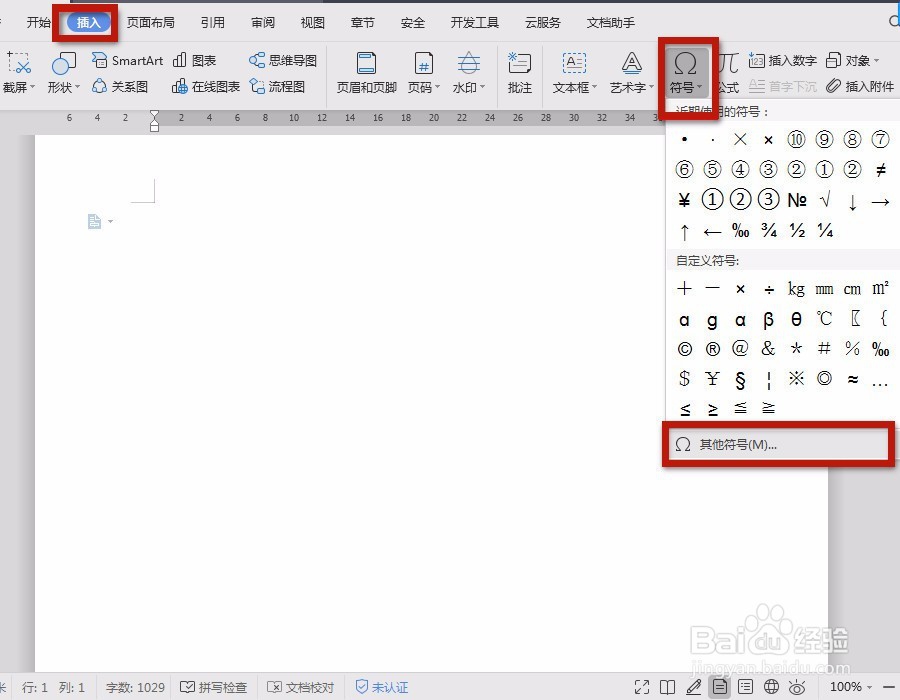
Task: Click the 字数: 1029 word count
Action: (135, 687)
